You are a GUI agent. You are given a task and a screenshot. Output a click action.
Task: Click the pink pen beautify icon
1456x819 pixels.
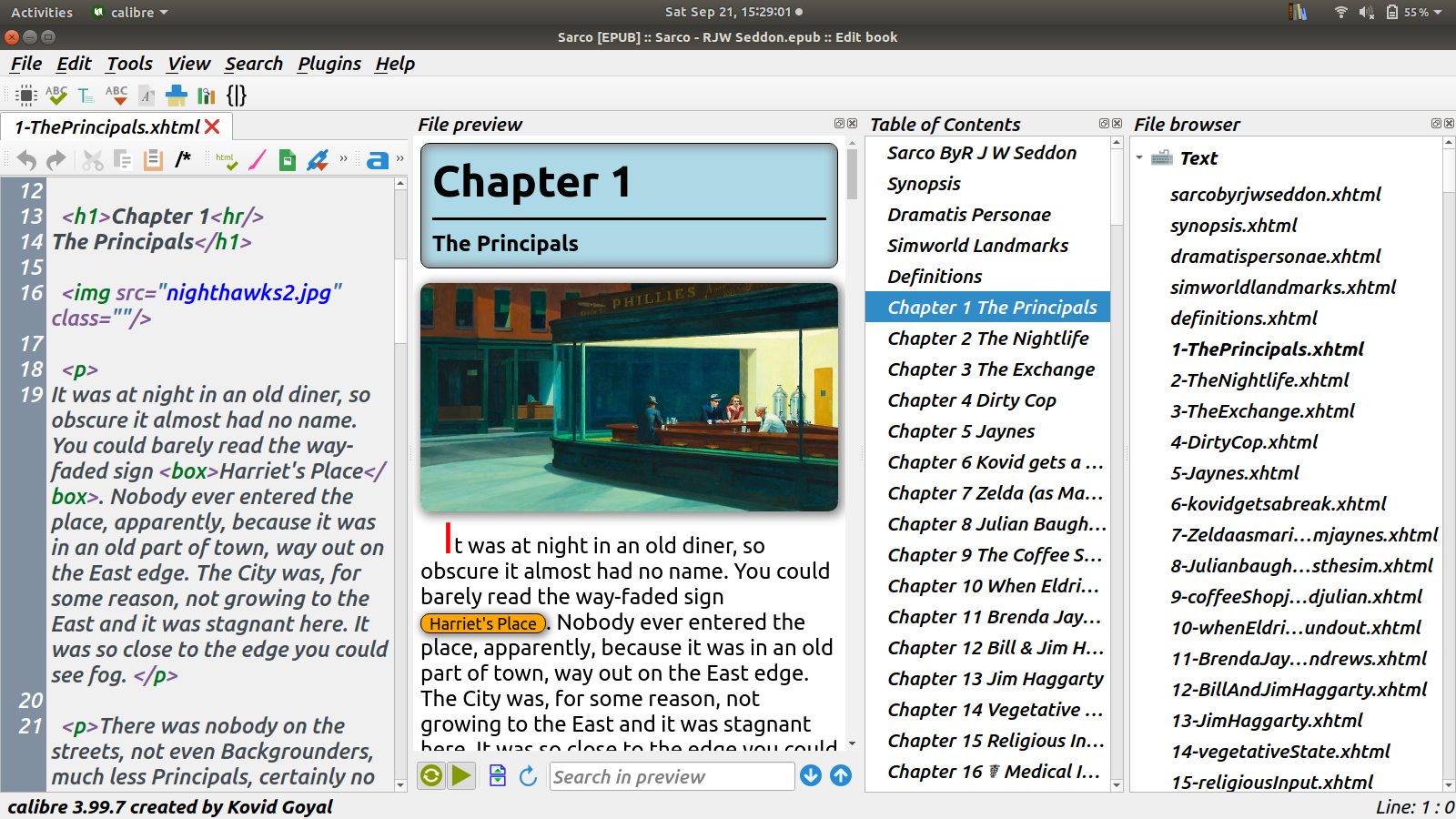pyautogui.click(x=258, y=160)
